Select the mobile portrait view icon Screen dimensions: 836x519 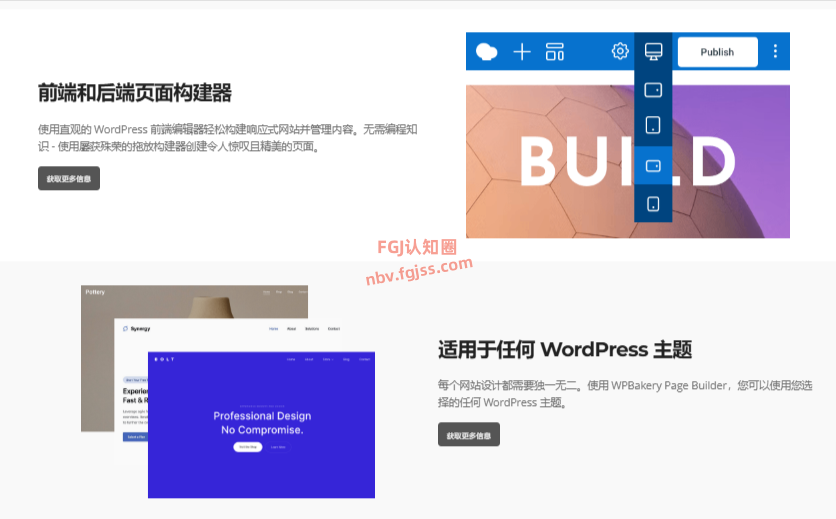click(x=653, y=204)
